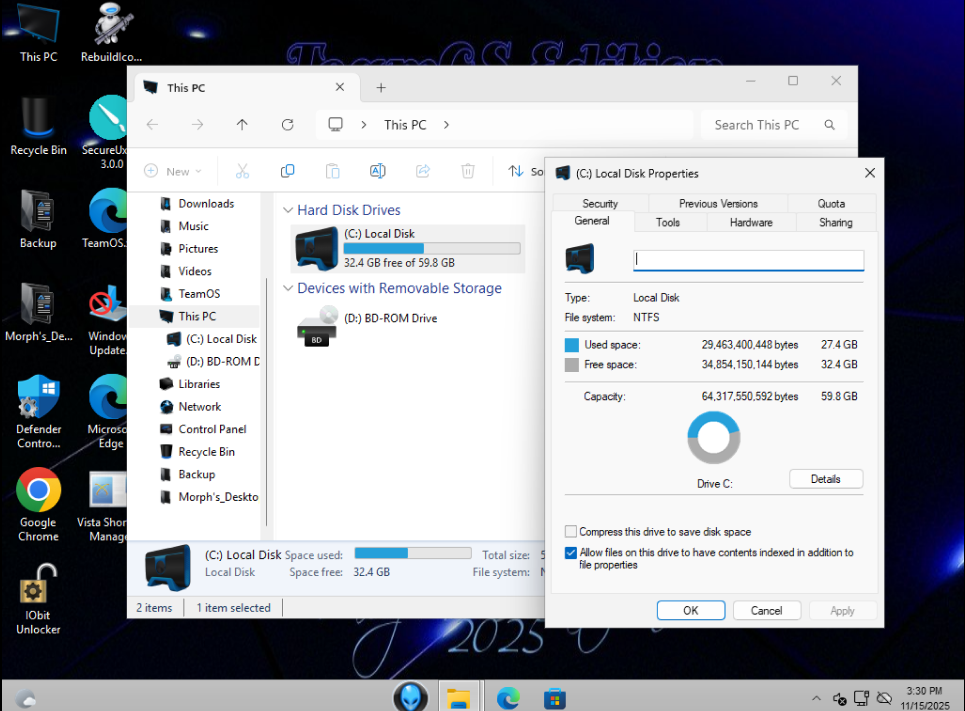965x711 pixels.
Task: Open Google Chrome desktop icon
Action: point(38,491)
